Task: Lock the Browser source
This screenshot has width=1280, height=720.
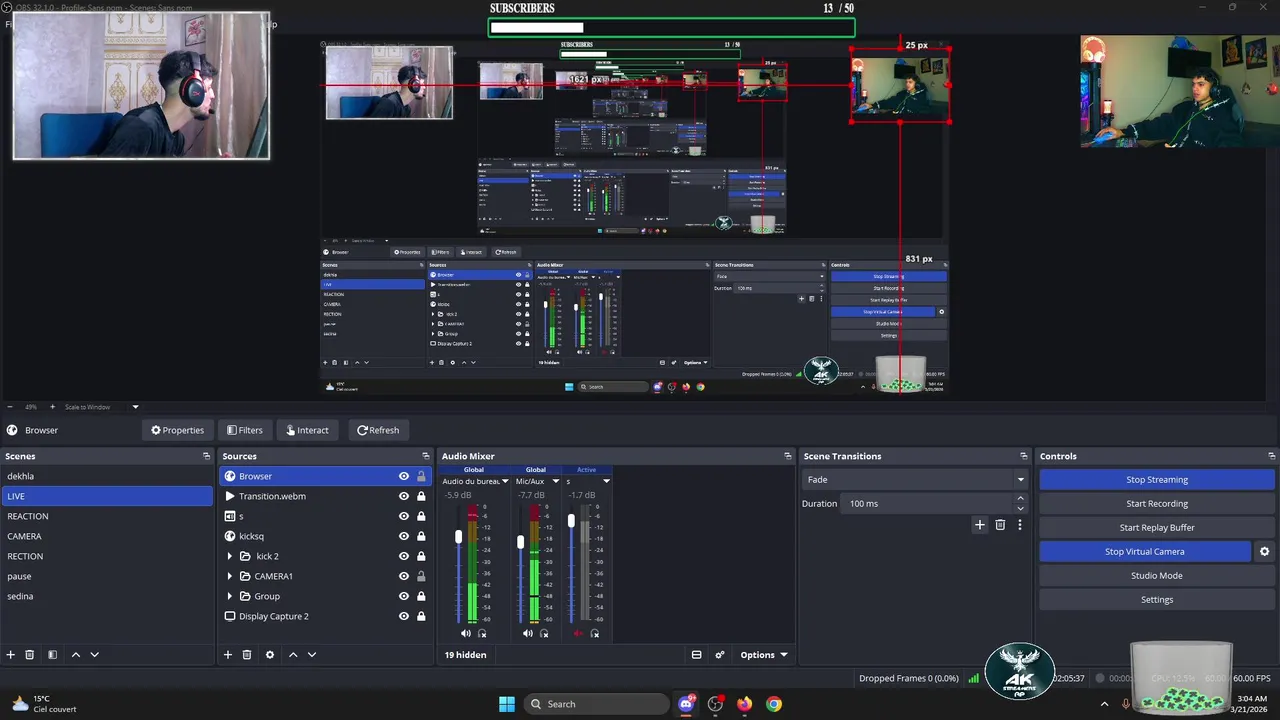Action: click(x=421, y=476)
